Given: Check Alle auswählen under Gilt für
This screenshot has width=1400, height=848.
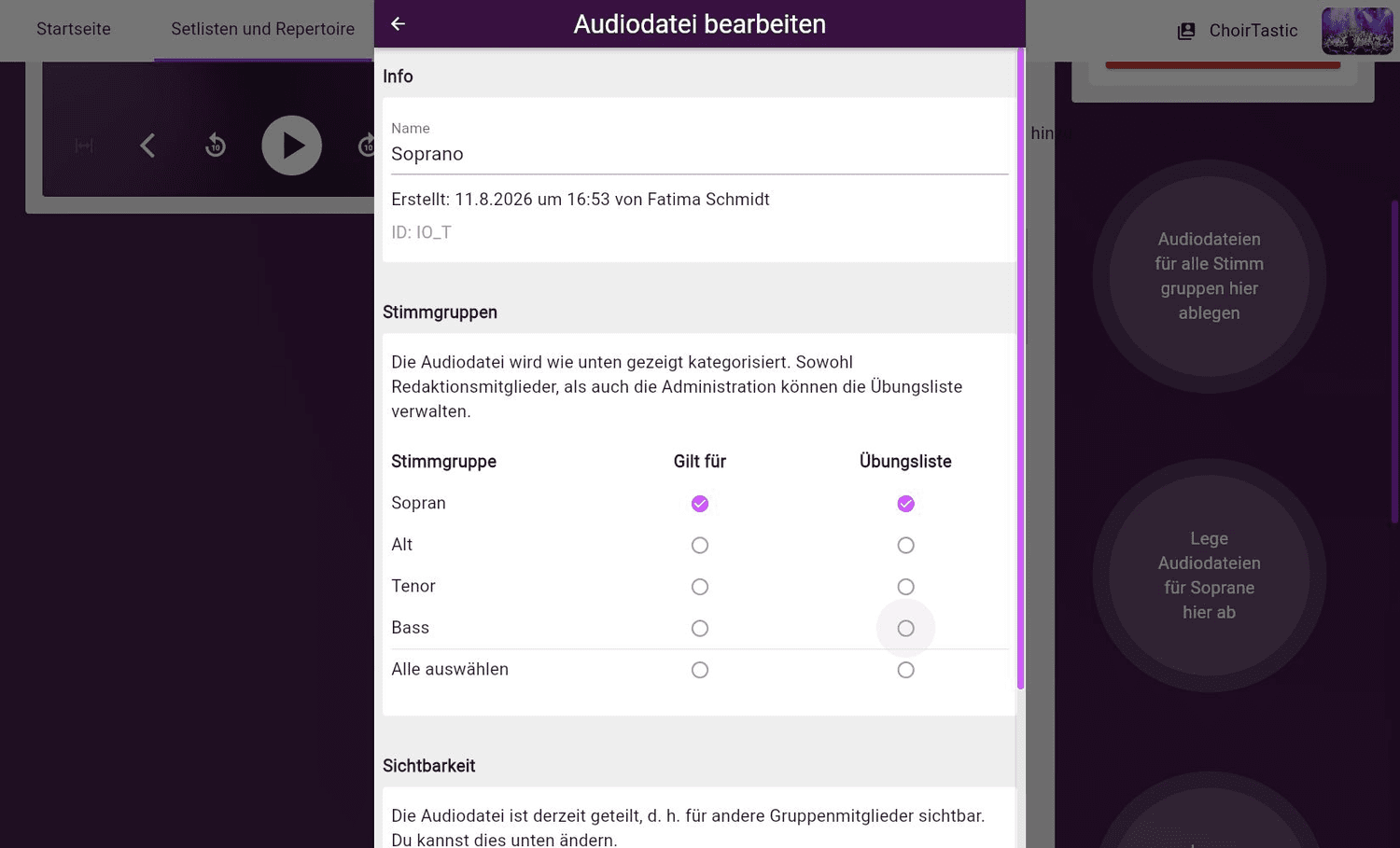Looking at the screenshot, I should [700, 670].
